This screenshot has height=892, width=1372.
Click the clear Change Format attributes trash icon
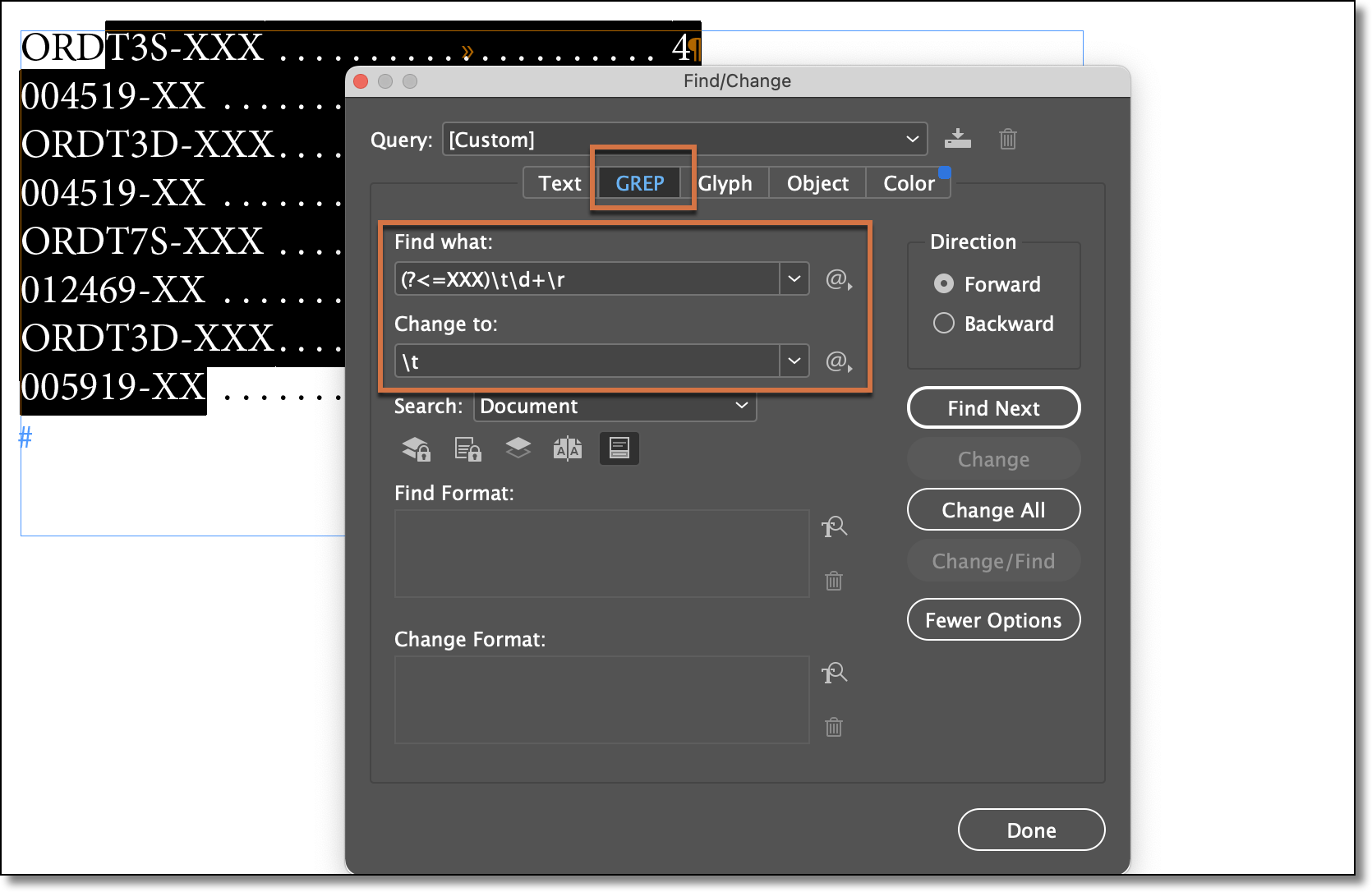tap(833, 727)
